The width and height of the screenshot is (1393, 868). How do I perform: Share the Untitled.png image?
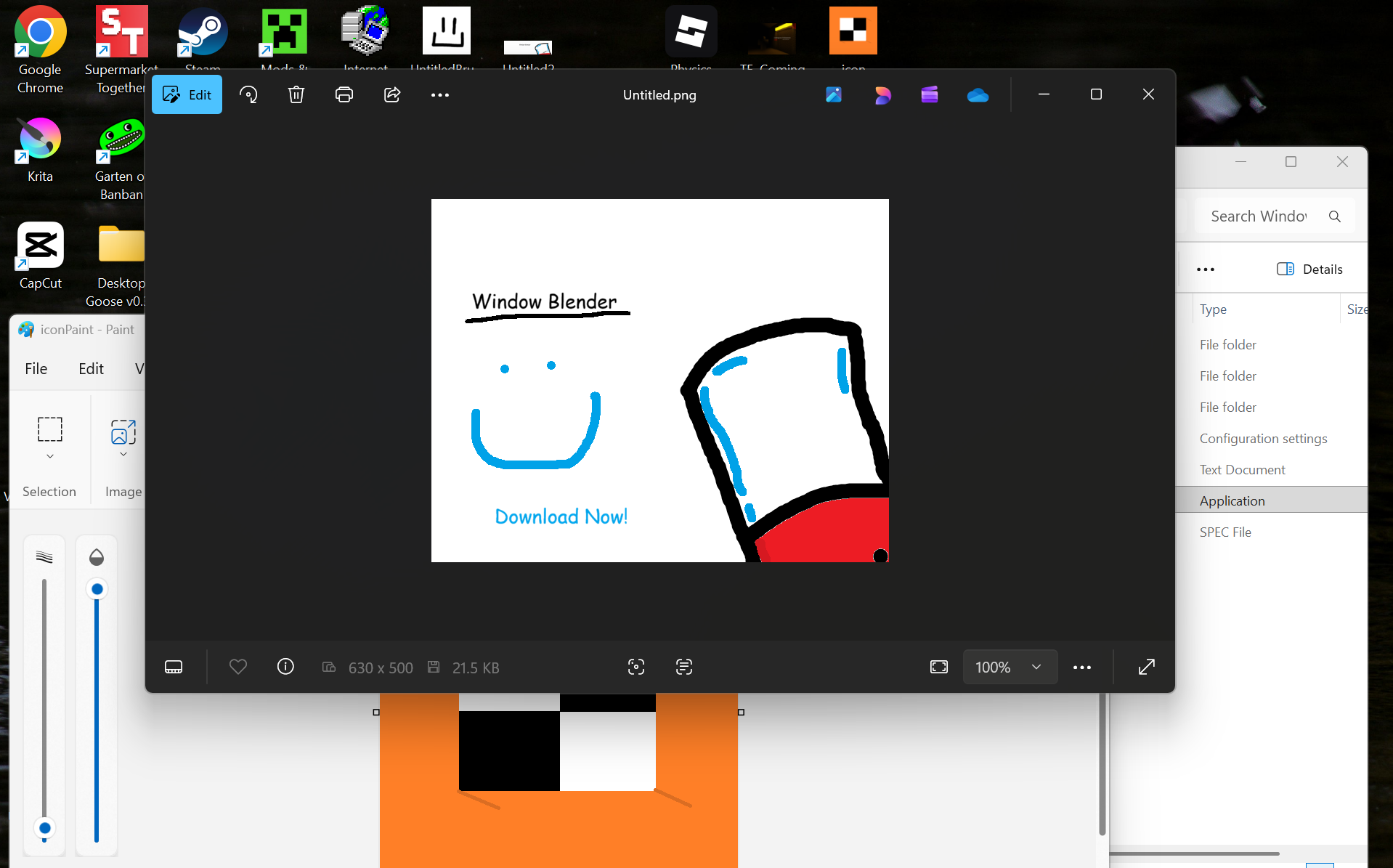point(392,95)
